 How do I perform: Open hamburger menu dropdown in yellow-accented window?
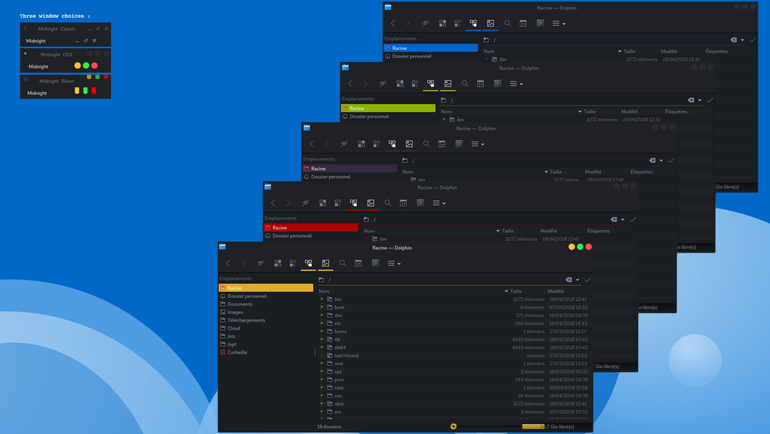pyautogui.click(x=394, y=263)
